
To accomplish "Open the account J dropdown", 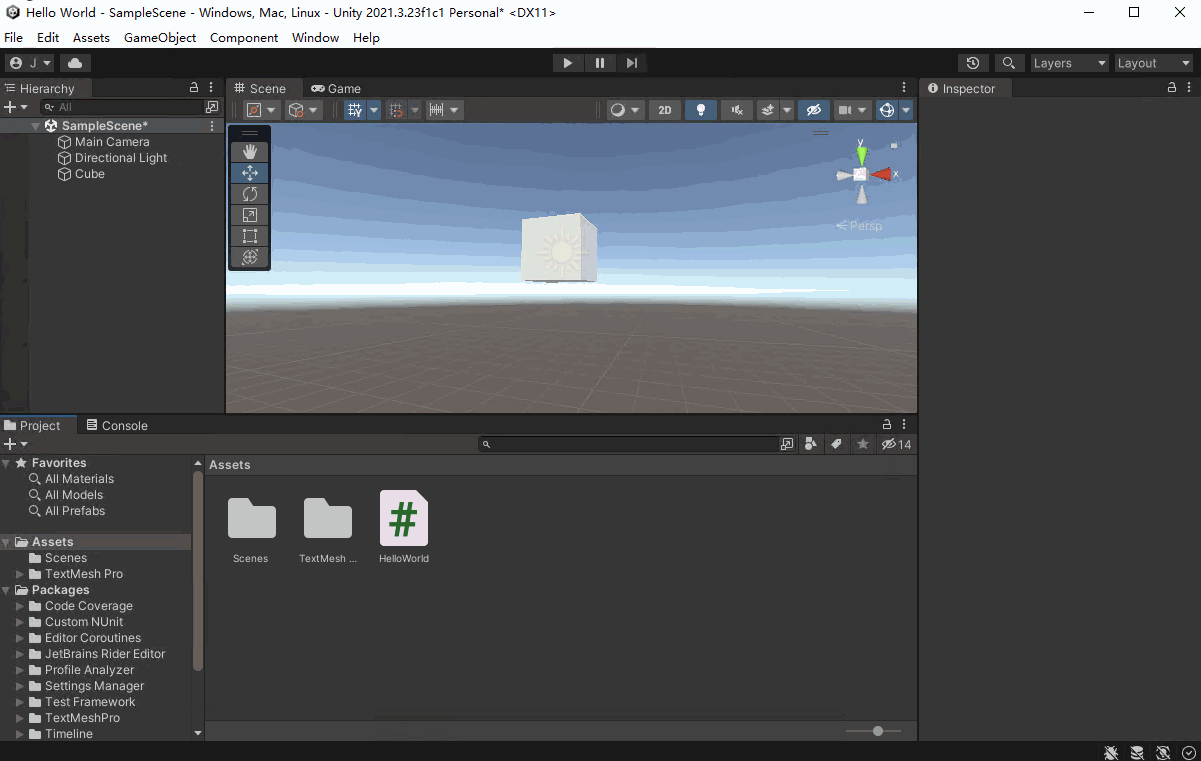I will [x=30, y=63].
